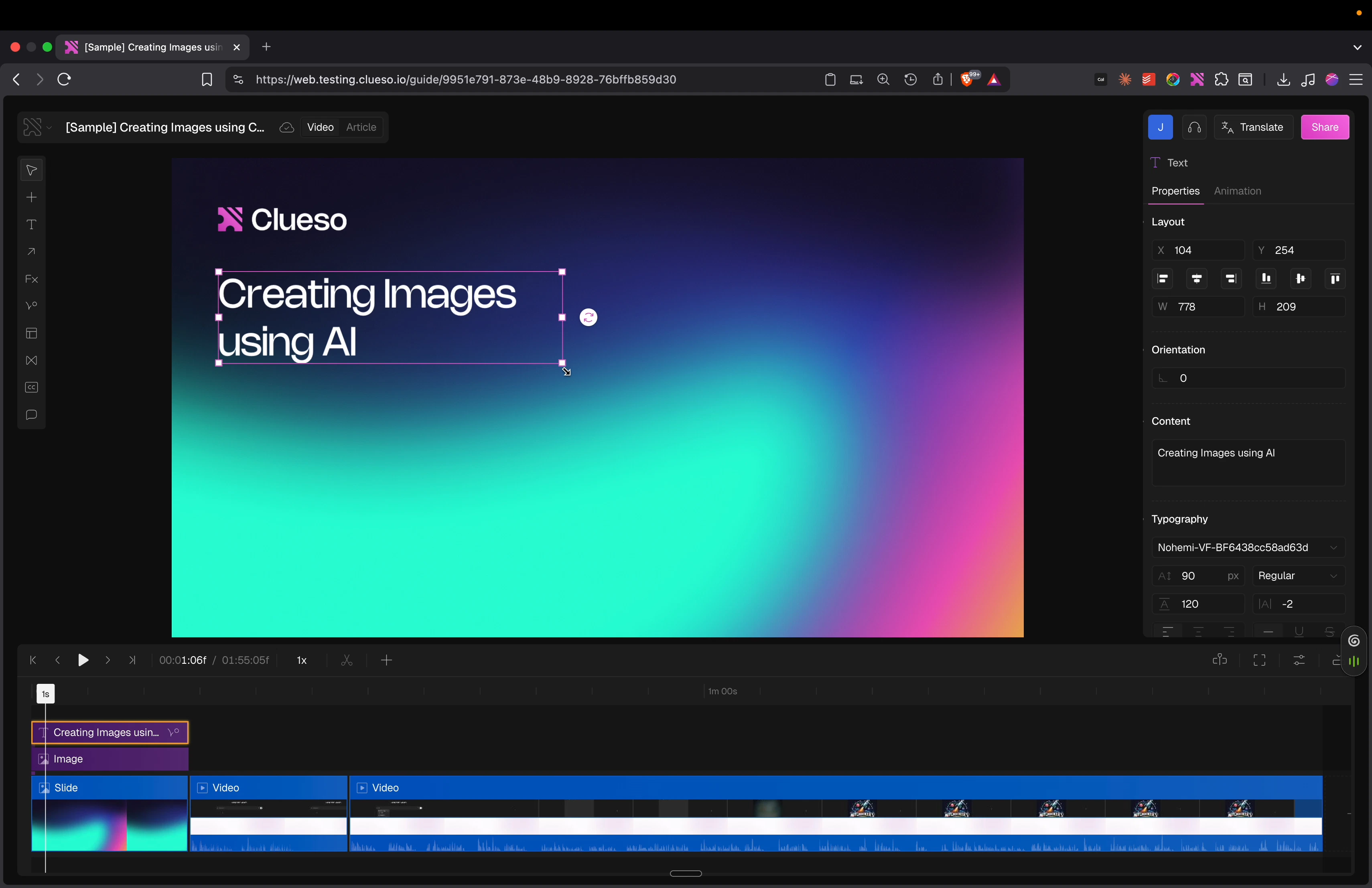Click the Content text field
This screenshot has height=888, width=1372.
pyautogui.click(x=1248, y=462)
